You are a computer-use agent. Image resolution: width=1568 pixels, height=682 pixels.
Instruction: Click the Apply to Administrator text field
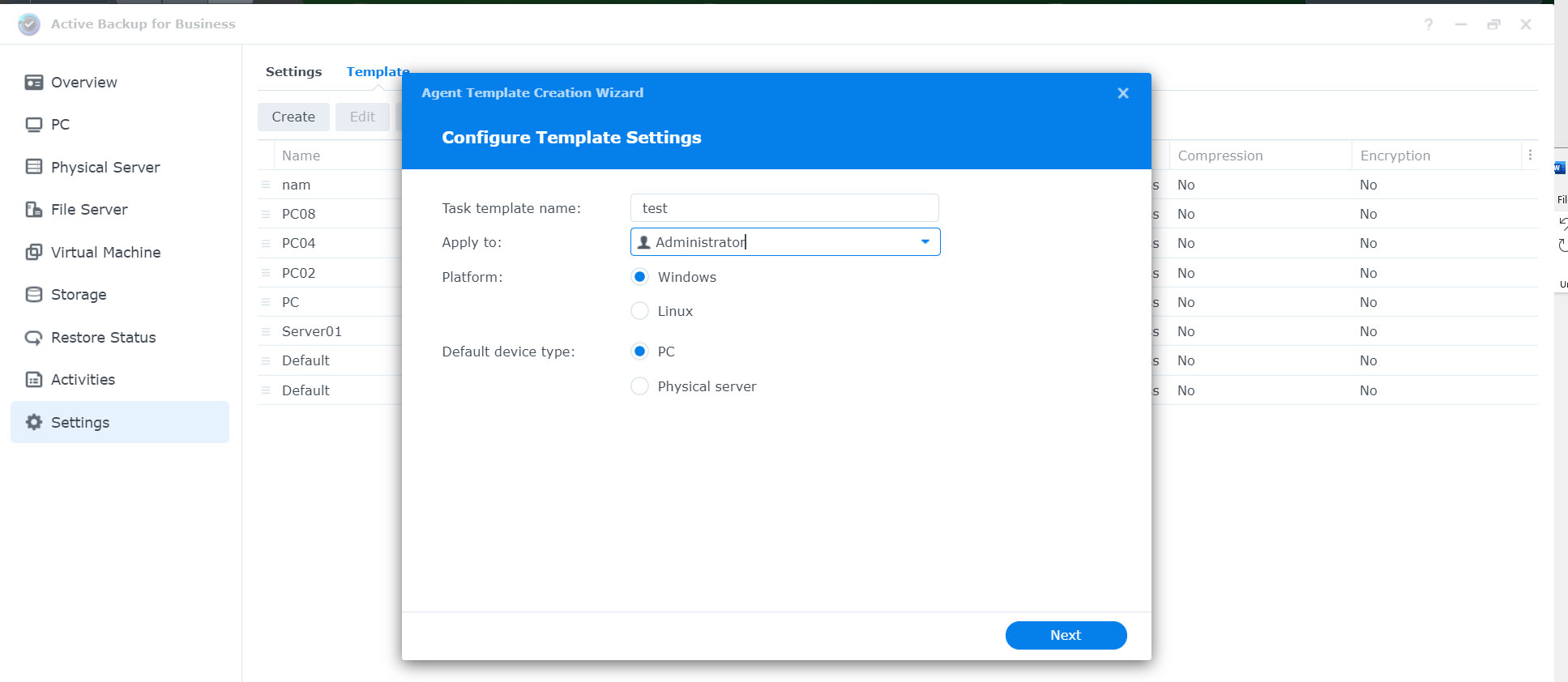(x=785, y=242)
